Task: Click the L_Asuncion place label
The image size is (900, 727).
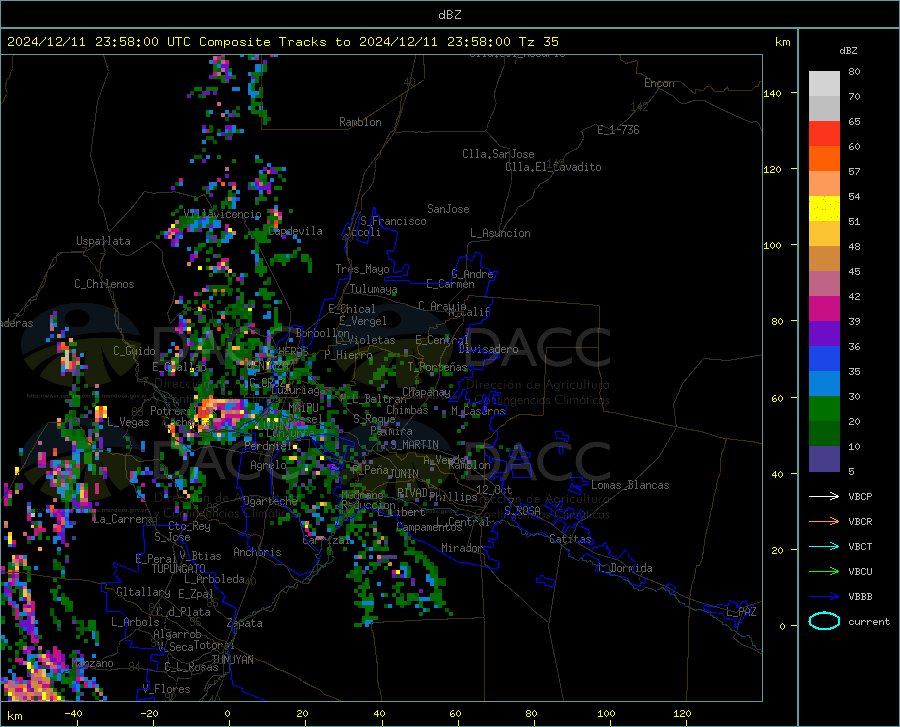Action: [x=500, y=233]
